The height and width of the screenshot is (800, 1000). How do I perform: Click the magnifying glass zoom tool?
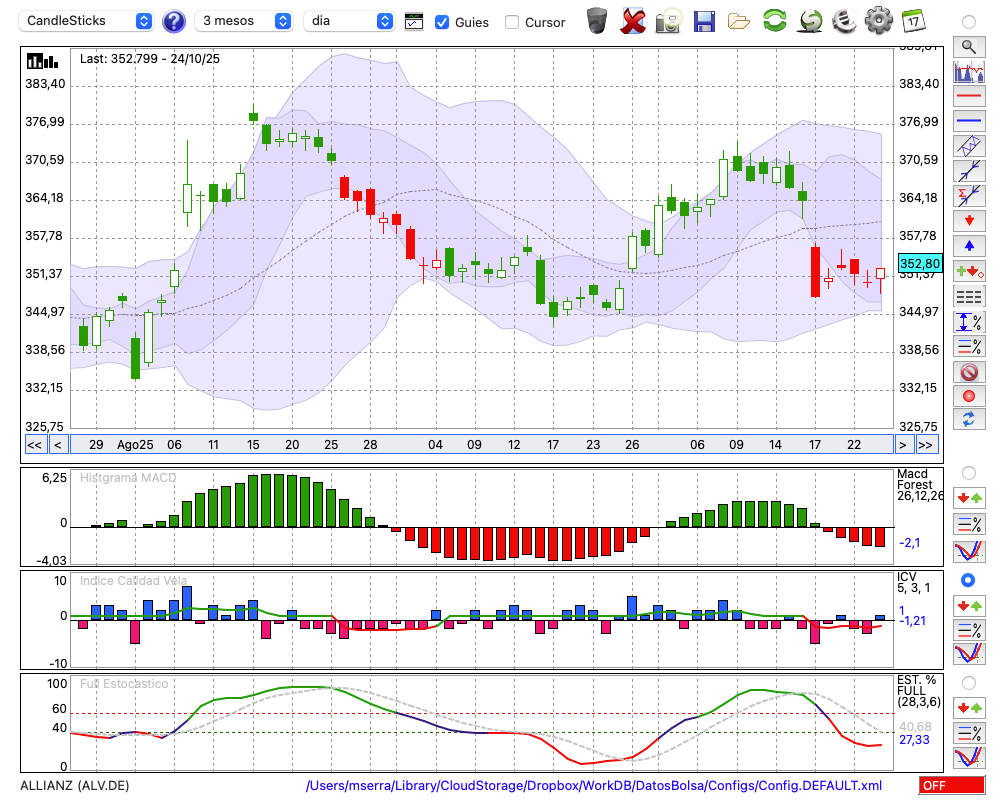coord(968,46)
